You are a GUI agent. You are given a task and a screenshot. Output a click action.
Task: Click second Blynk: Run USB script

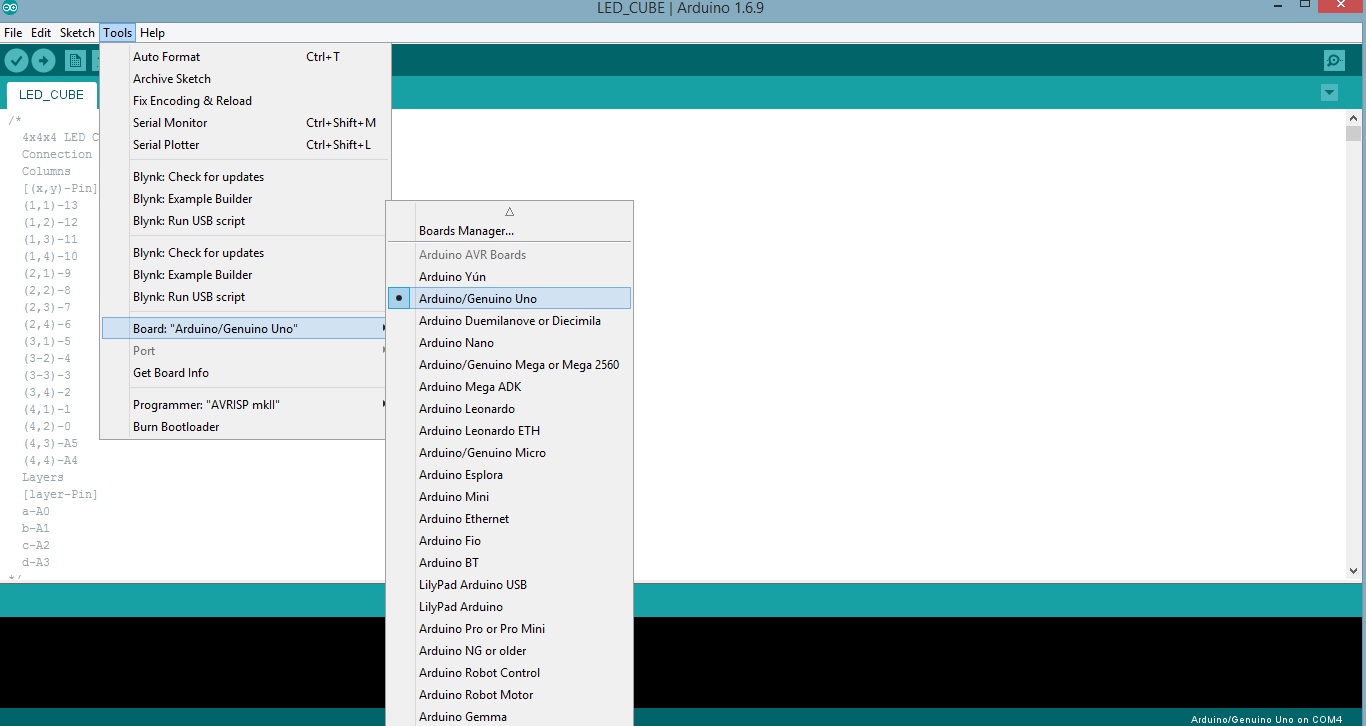click(x=244, y=297)
